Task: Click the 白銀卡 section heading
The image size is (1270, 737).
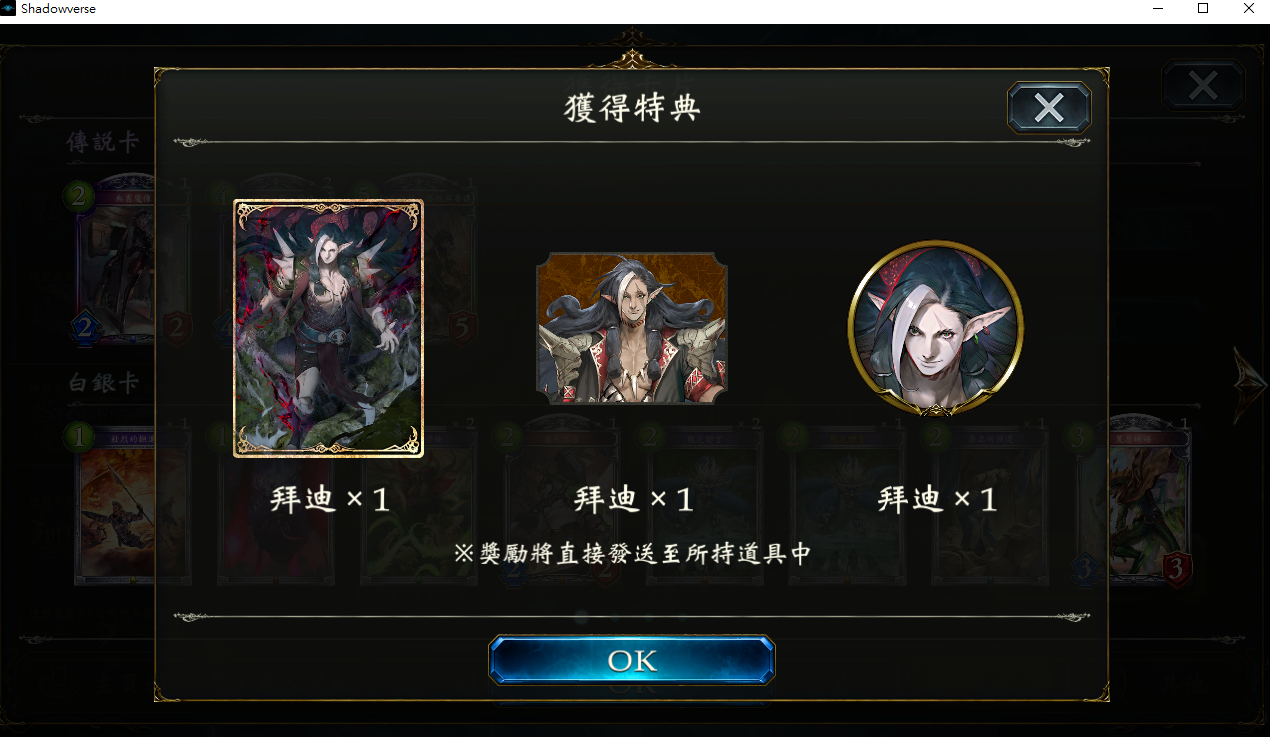Action: pyautogui.click(x=103, y=383)
